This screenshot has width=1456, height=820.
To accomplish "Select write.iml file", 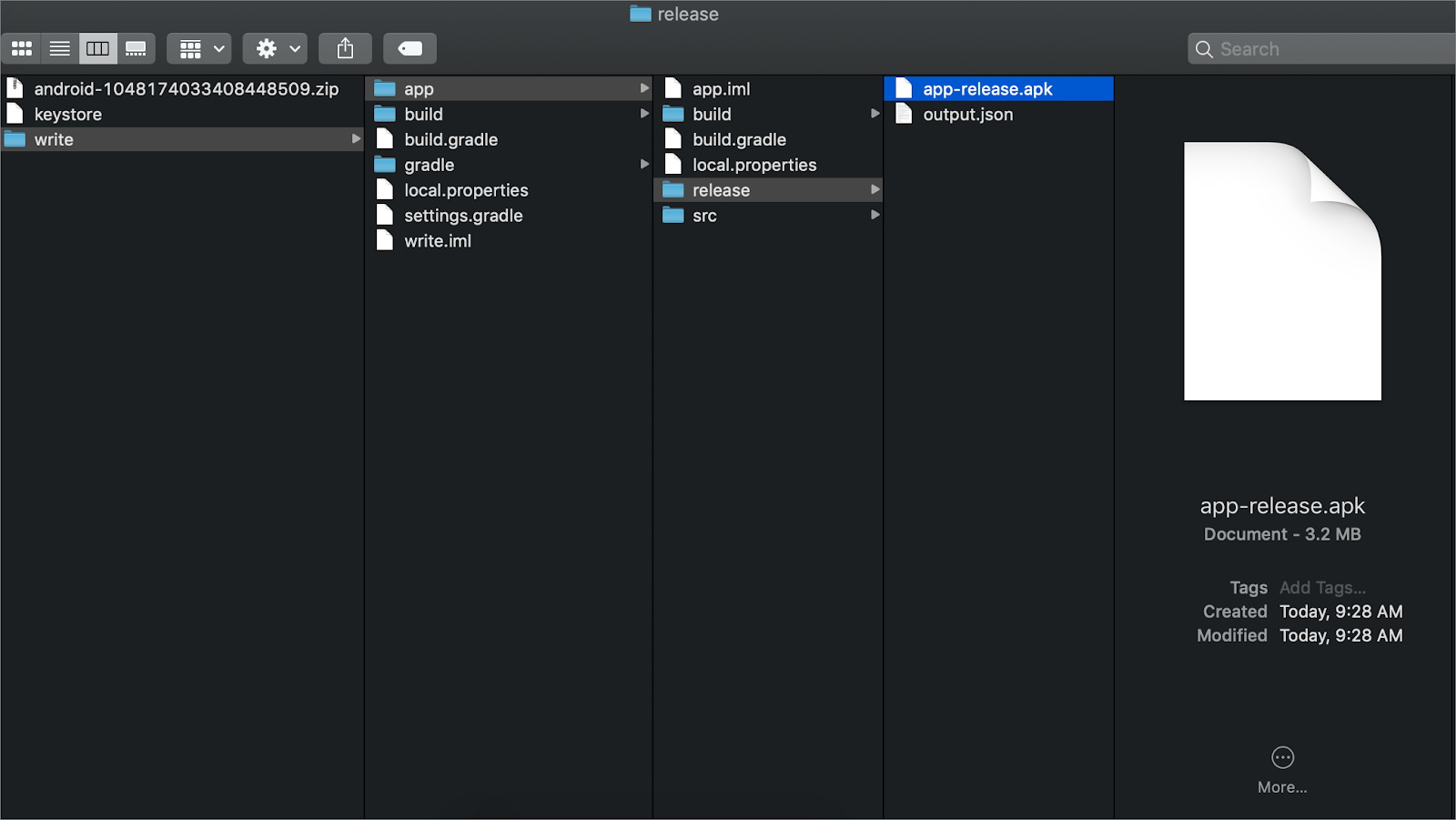I will (510, 241).
